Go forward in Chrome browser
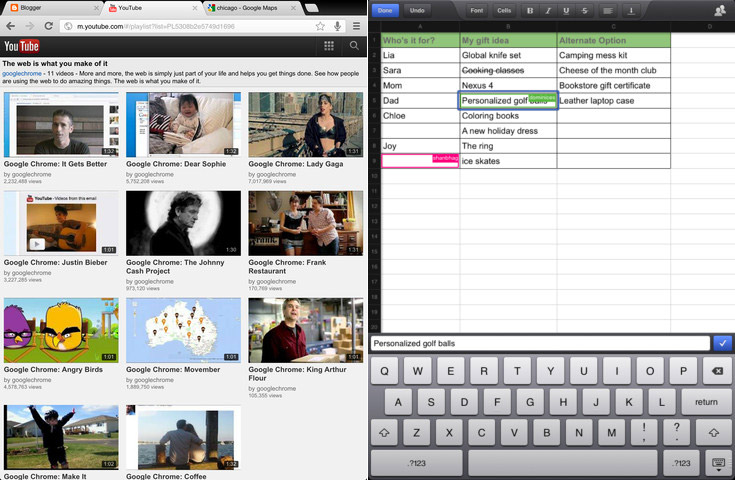 coord(30,26)
